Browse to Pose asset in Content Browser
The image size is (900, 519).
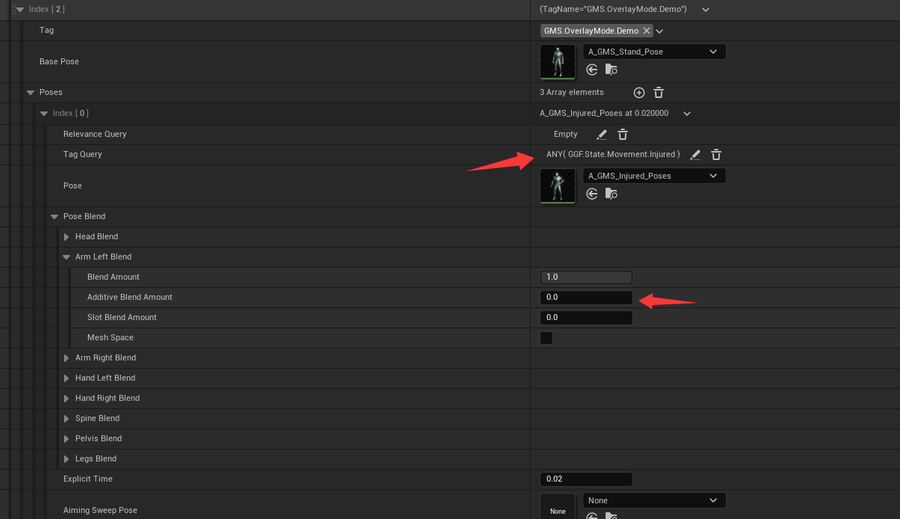coord(611,194)
